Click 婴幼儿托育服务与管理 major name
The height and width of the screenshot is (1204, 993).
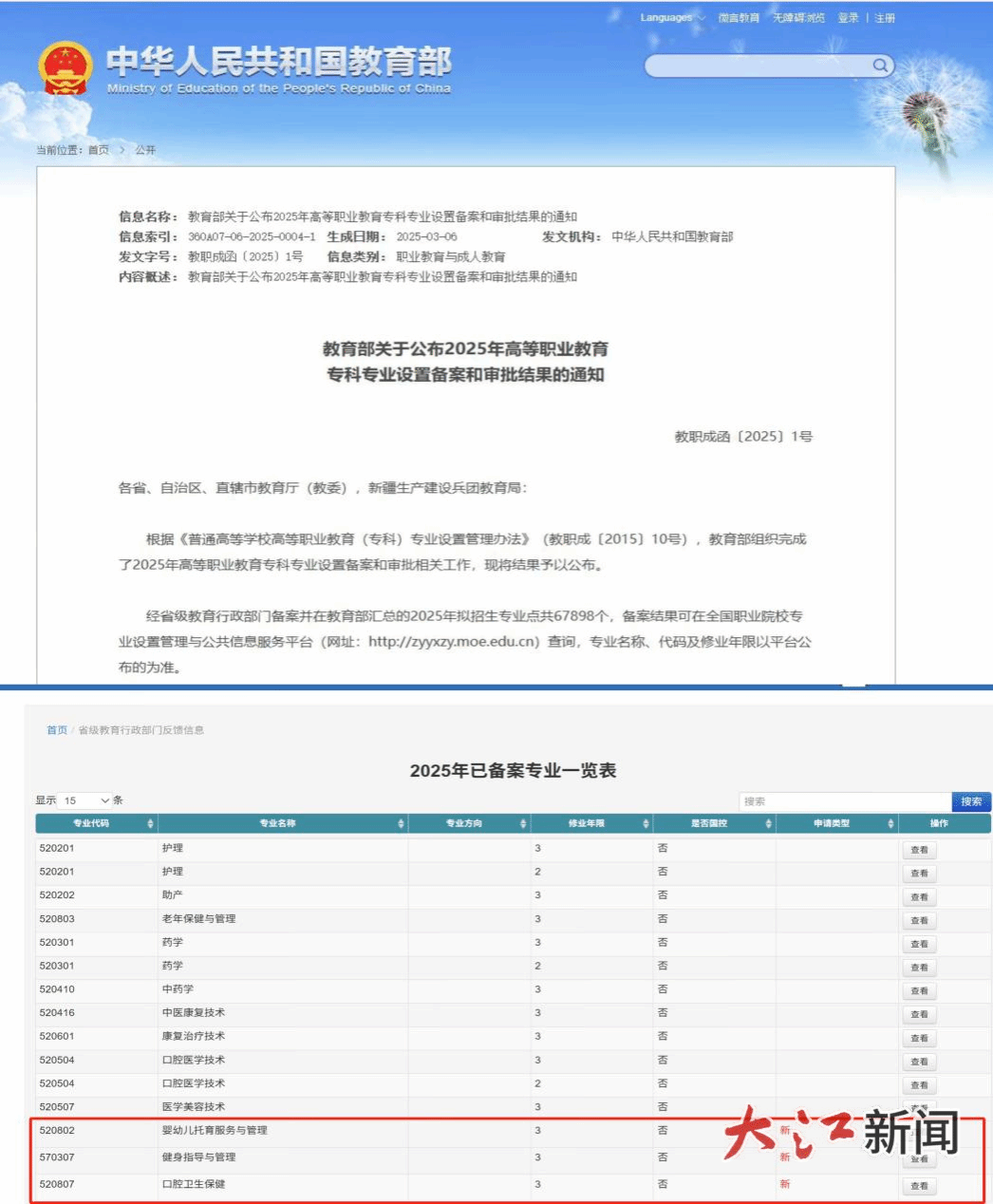[215, 1130]
